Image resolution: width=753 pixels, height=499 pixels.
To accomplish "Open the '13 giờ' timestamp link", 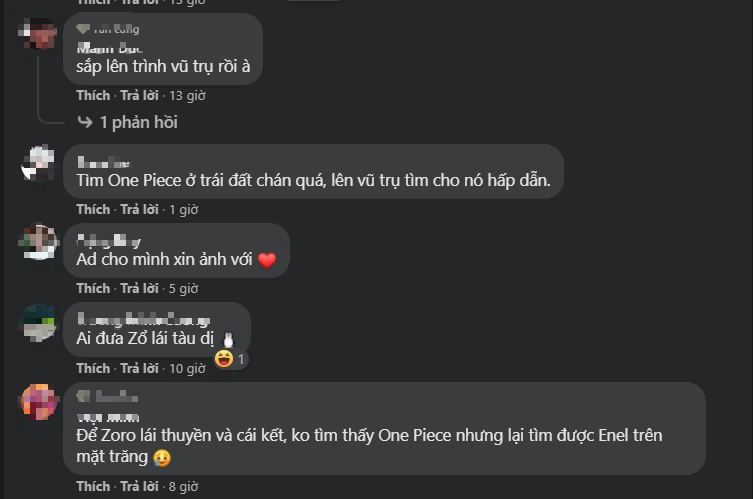I will click(187, 96).
